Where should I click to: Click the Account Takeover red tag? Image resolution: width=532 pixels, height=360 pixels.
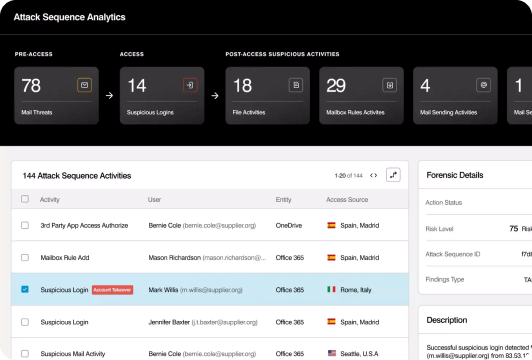[112, 290]
